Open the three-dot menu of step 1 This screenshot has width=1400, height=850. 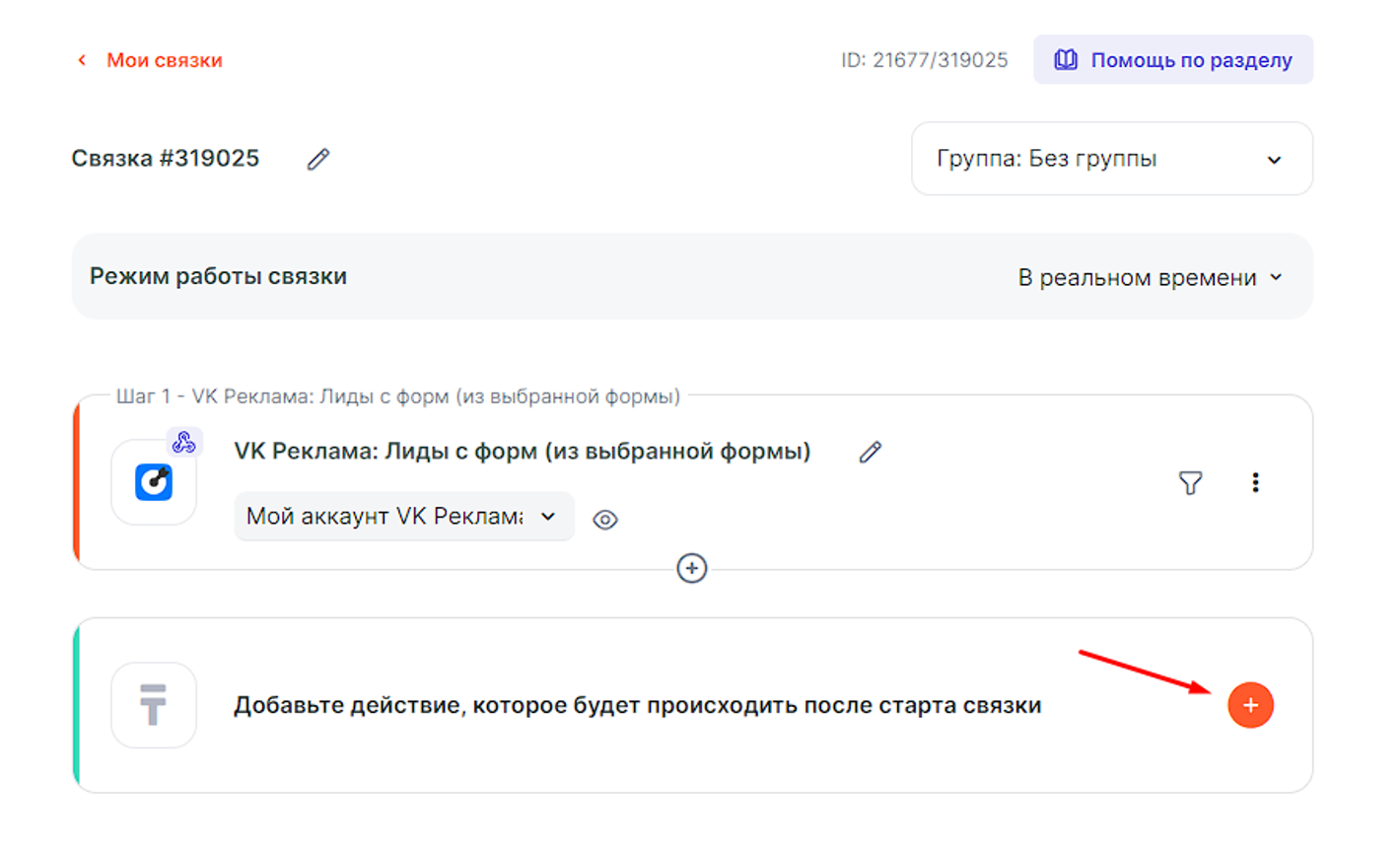point(1254,482)
